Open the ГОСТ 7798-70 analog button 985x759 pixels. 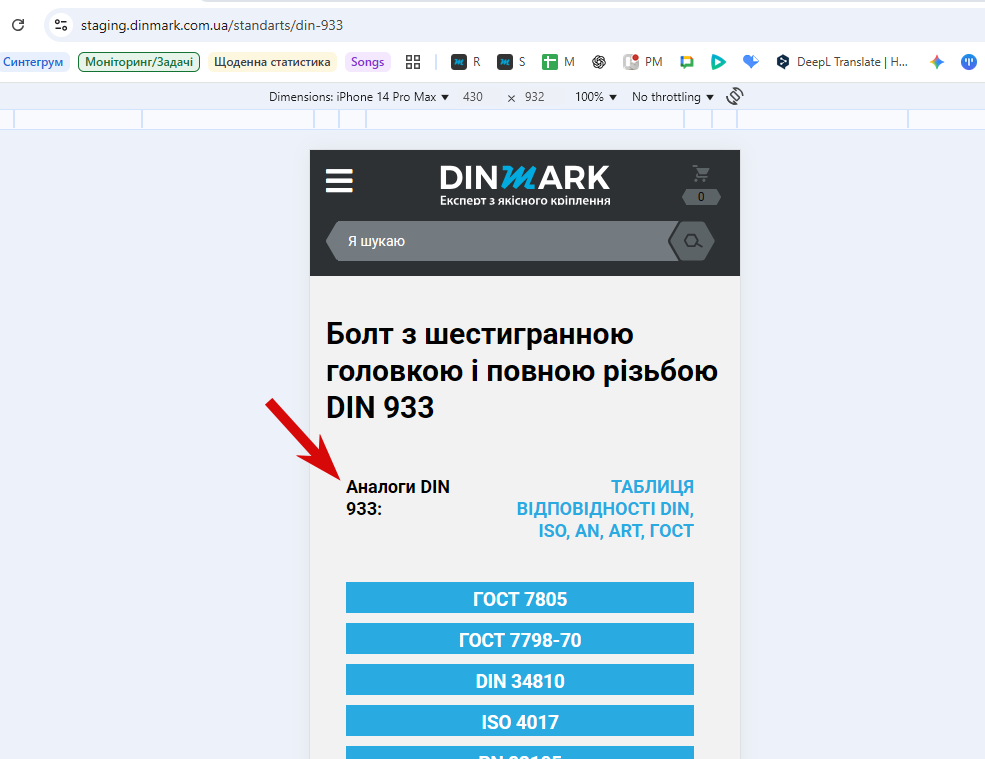[520, 638]
